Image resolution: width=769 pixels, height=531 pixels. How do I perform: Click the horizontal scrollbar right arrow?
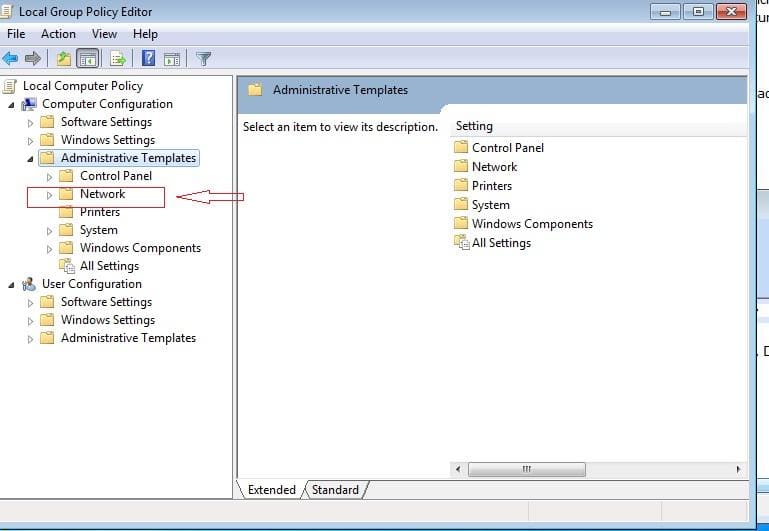738,469
